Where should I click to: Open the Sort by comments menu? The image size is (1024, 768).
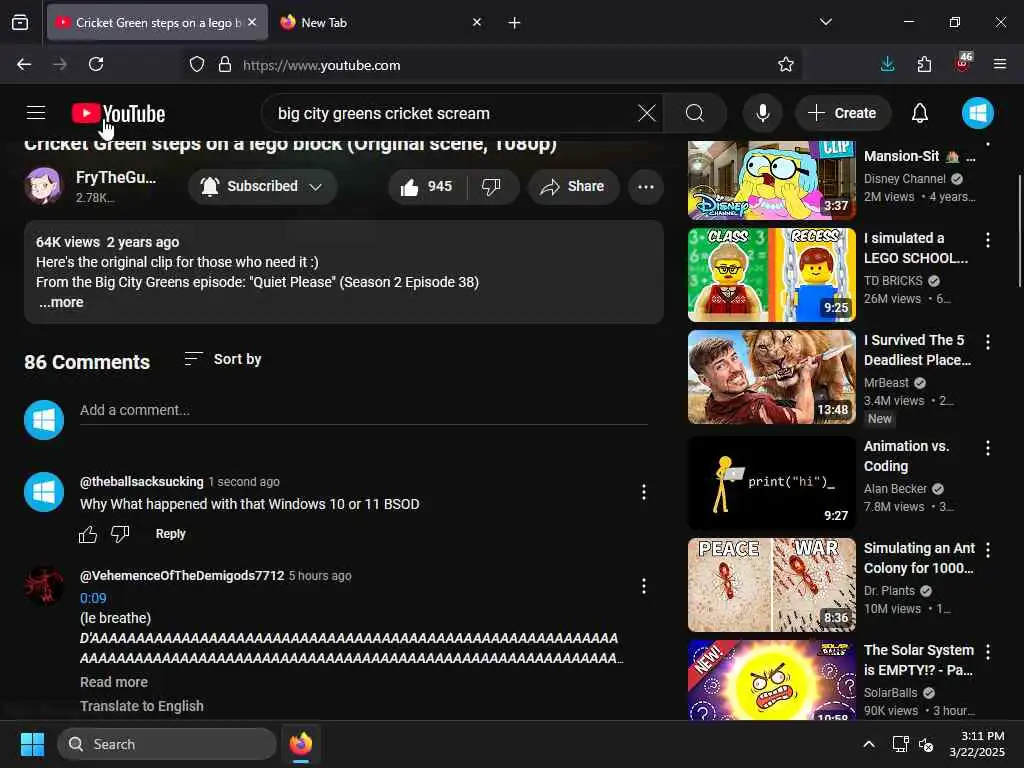[x=223, y=359]
